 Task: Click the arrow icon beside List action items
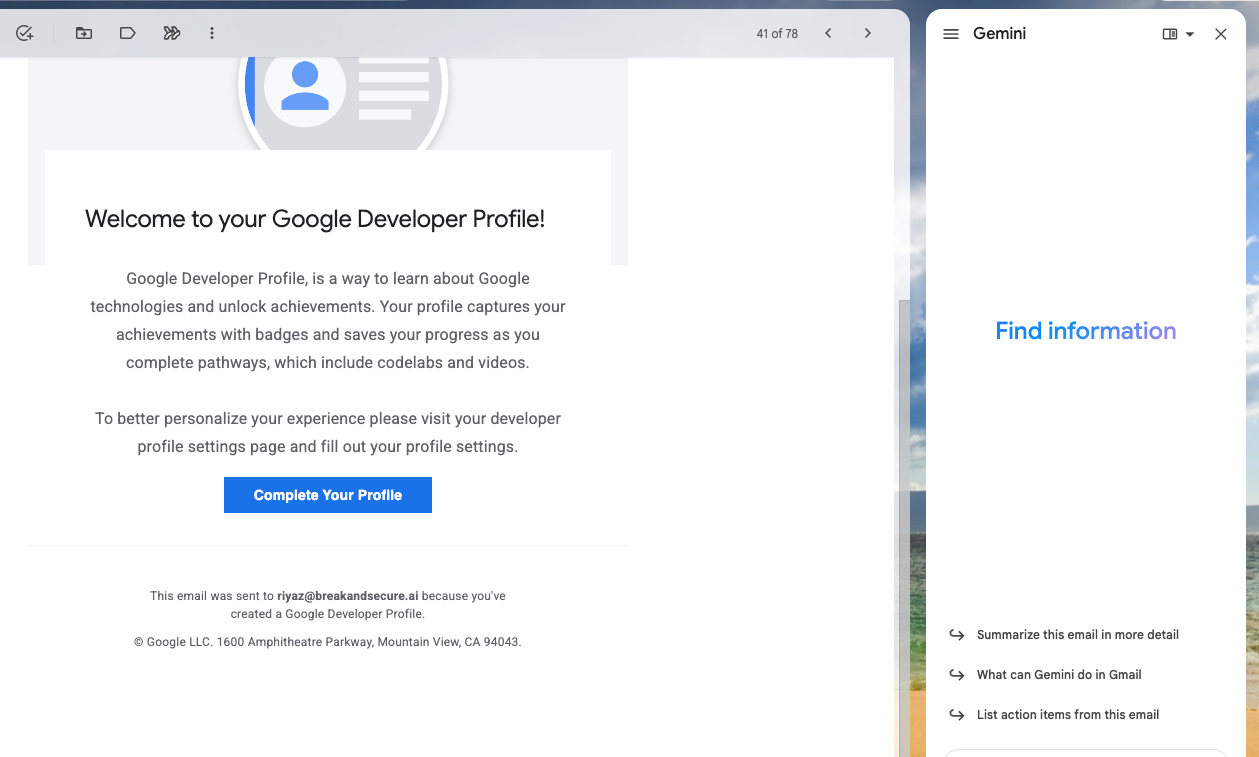tap(957, 715)
